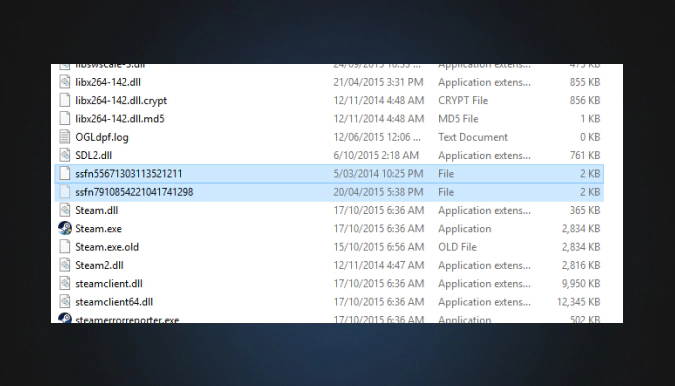This screenshot has width=675, height=386.
Task: Click the 2,816 KB size cell
Action: click(x=581, y=265)
